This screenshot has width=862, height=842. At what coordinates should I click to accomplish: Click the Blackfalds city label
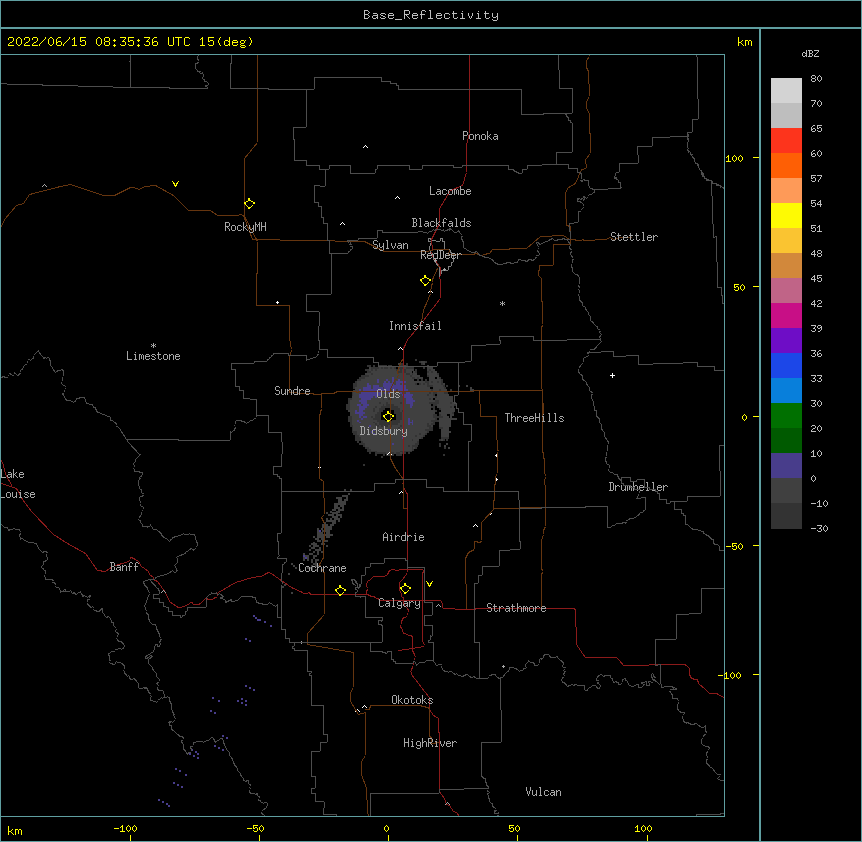click(441, 223)
